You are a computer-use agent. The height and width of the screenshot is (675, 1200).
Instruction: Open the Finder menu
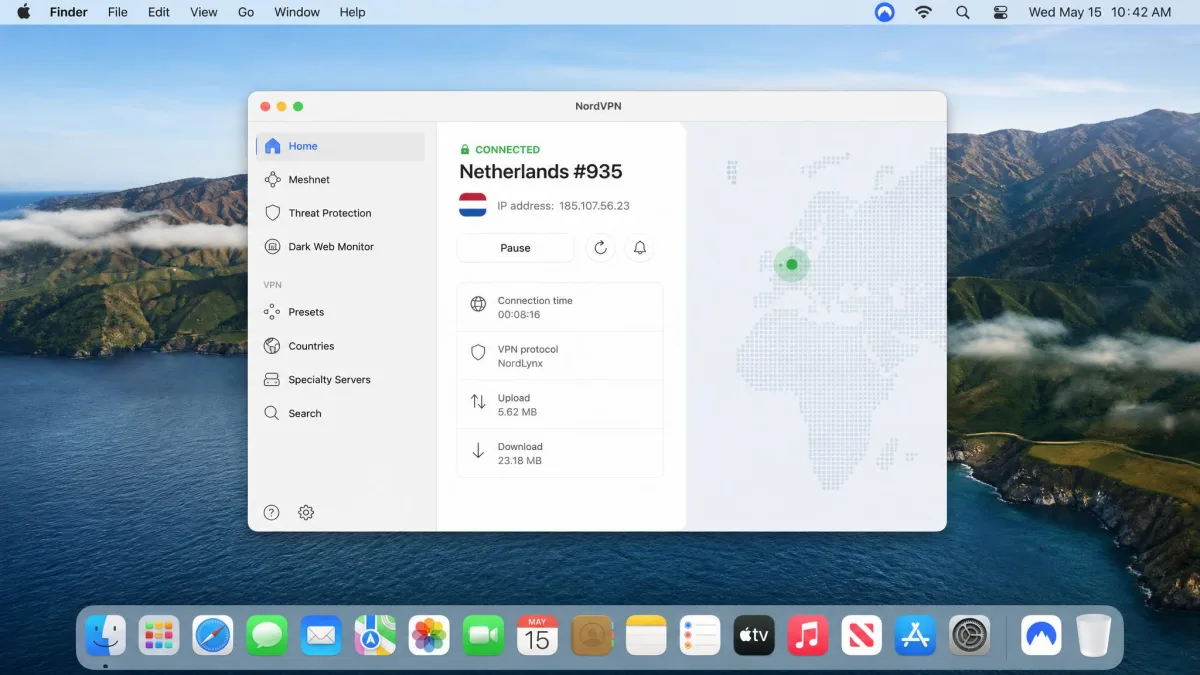[69, 12]
